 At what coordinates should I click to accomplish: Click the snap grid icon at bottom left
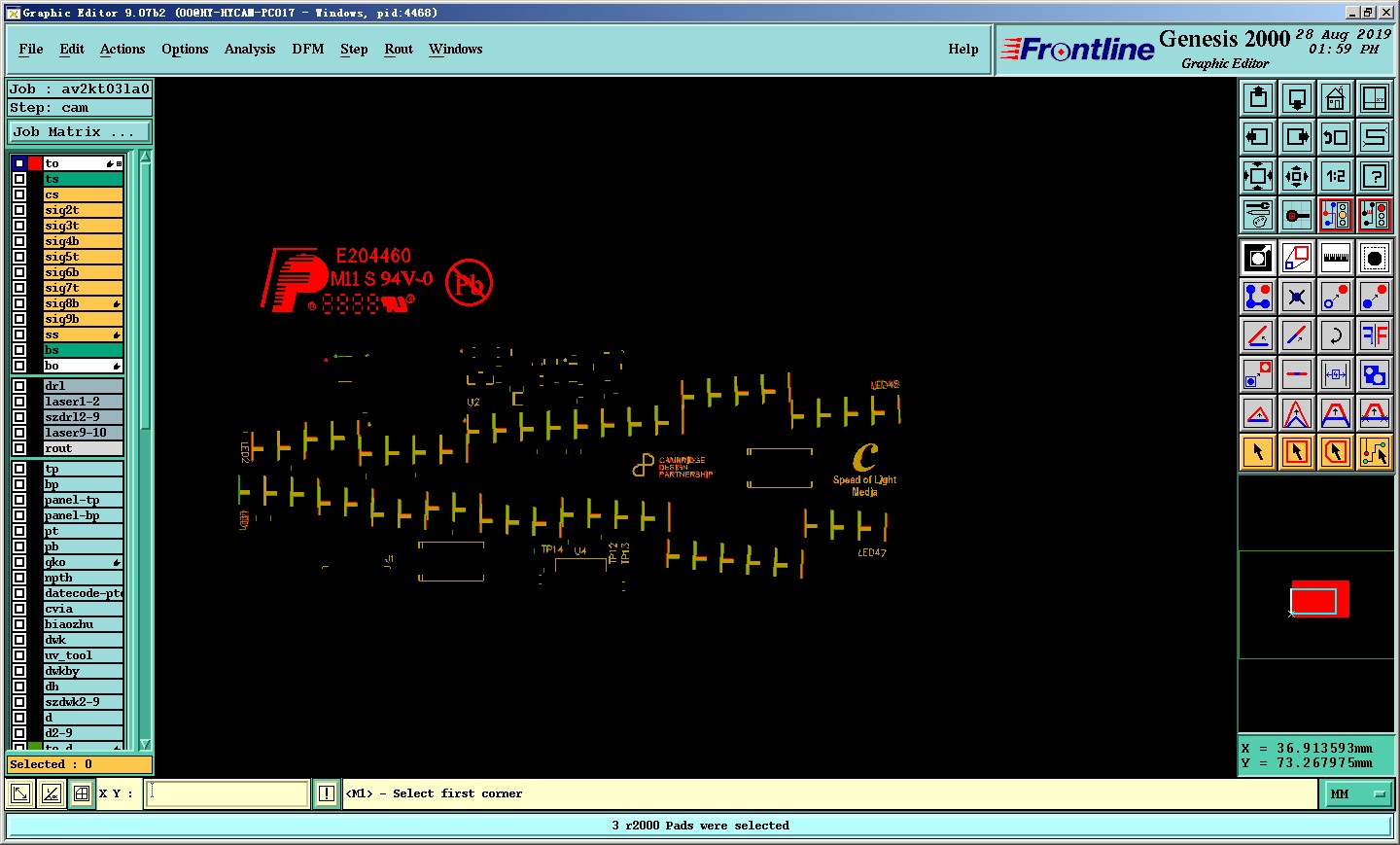[82, 793]
